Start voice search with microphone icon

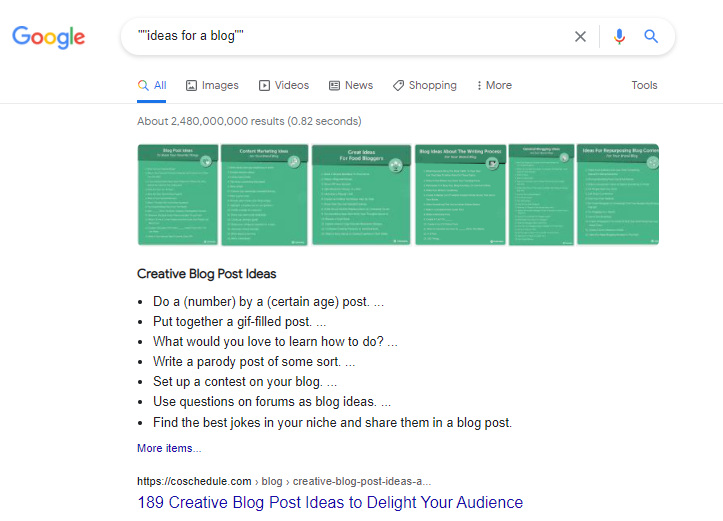coord(619,37)
